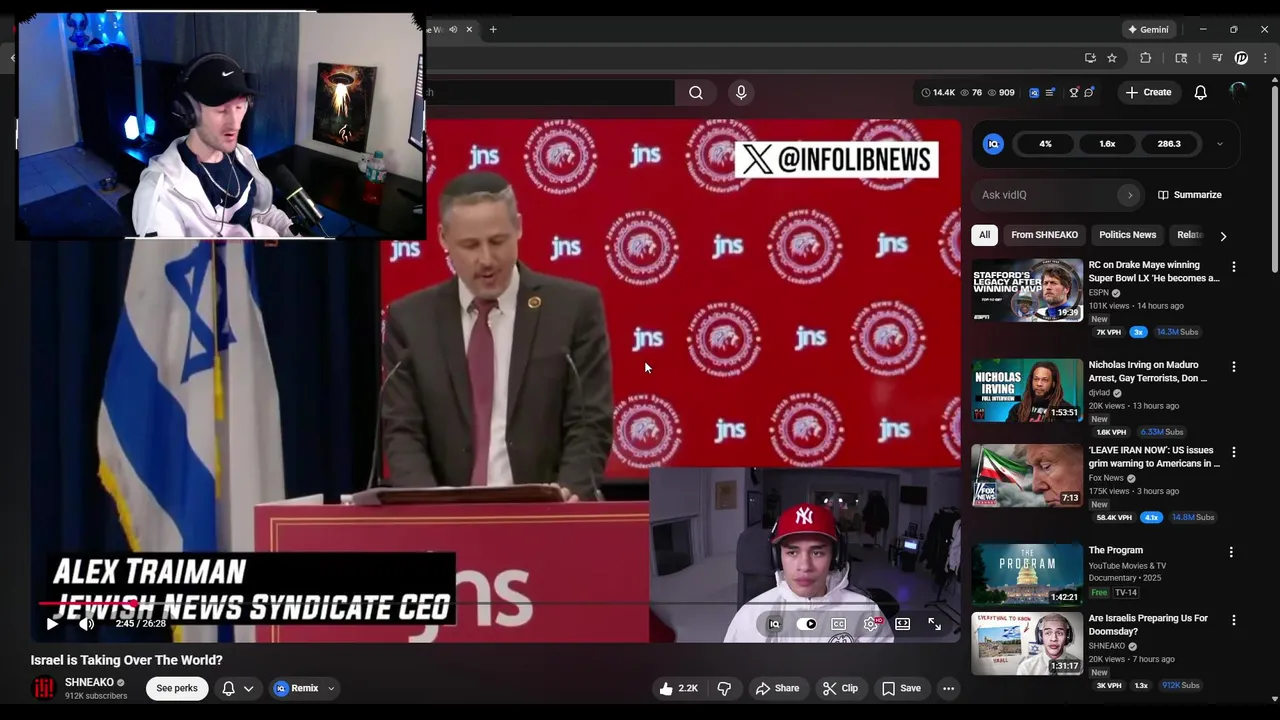Click the Create button
Viewport: 1280px width, 720px height.
click(1148, 92)
